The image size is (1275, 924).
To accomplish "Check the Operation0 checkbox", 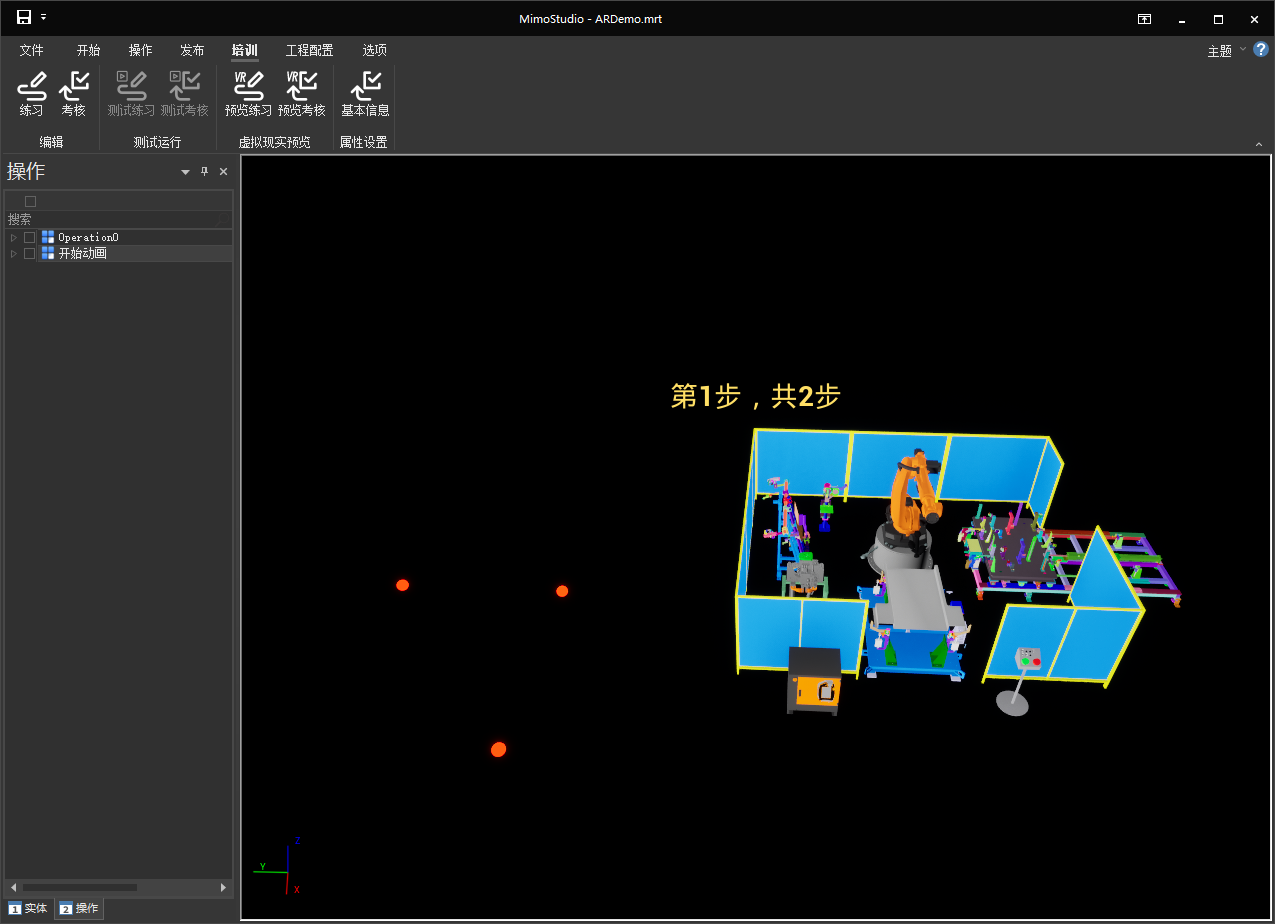I will 30,238.
